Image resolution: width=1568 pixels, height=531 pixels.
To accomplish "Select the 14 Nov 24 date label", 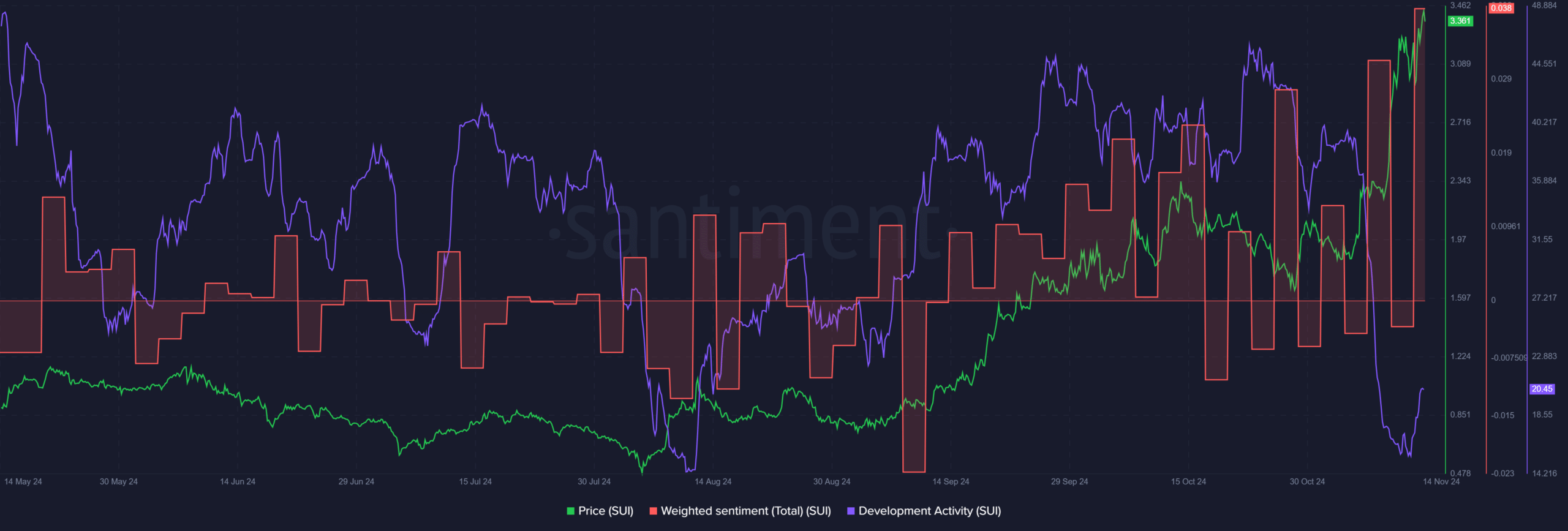I will pos(1441,481).
